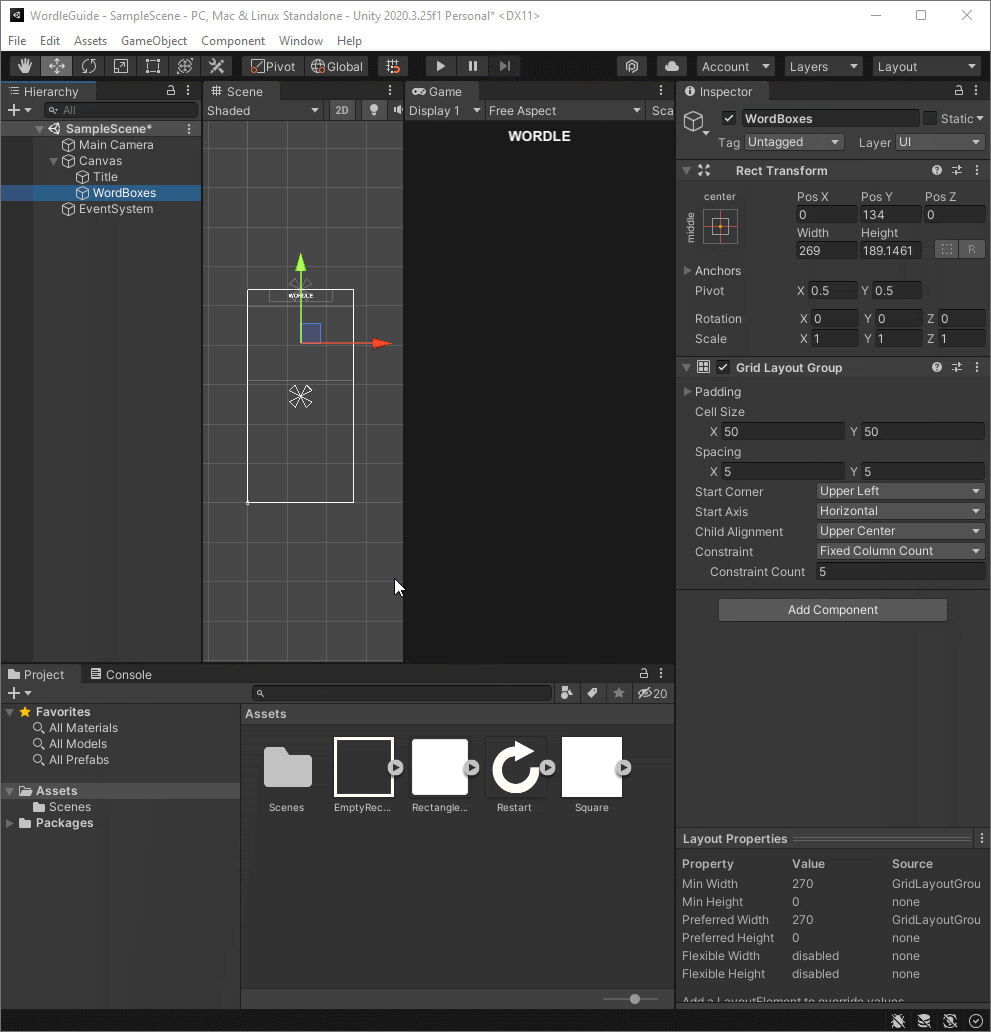
Task: Open the Start Corner dropdown
Action: (898, 491)
